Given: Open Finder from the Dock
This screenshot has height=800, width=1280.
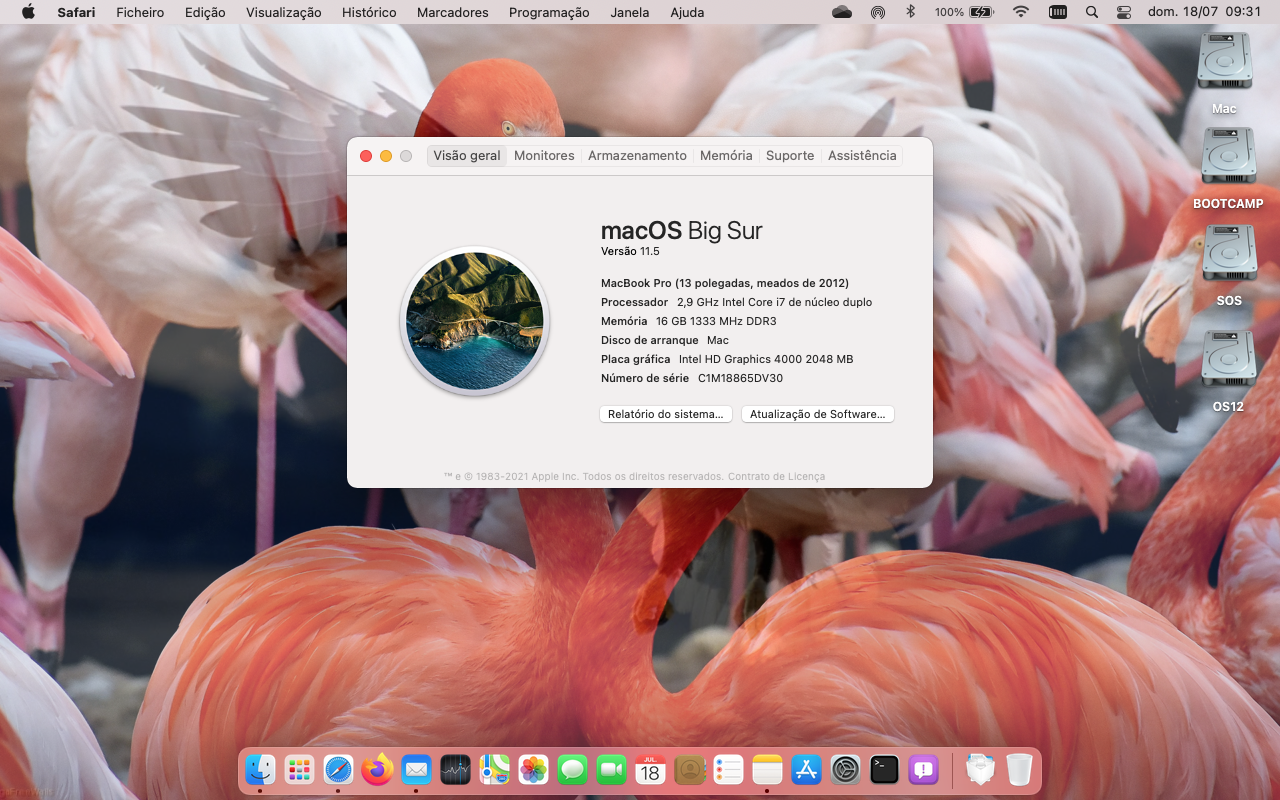Looking at the screenshot, I should click(261, 769).
